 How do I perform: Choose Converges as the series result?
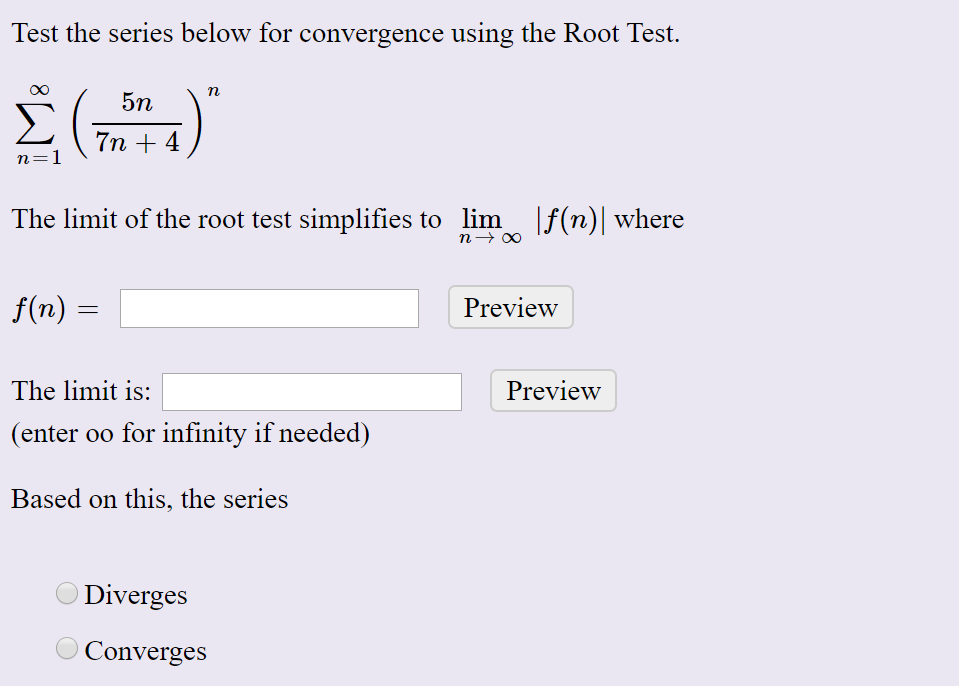tap(66, 648)
